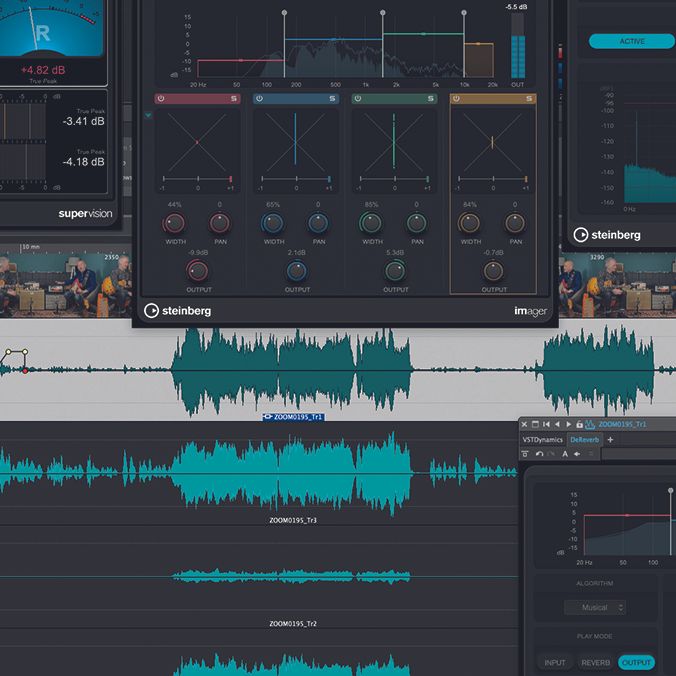Image resolution: width=676 pixels, height=676 pixels.
Task: Click the Steinberg logo in Imager plugin
Action: pyautogui.click(x=177, y=310)
